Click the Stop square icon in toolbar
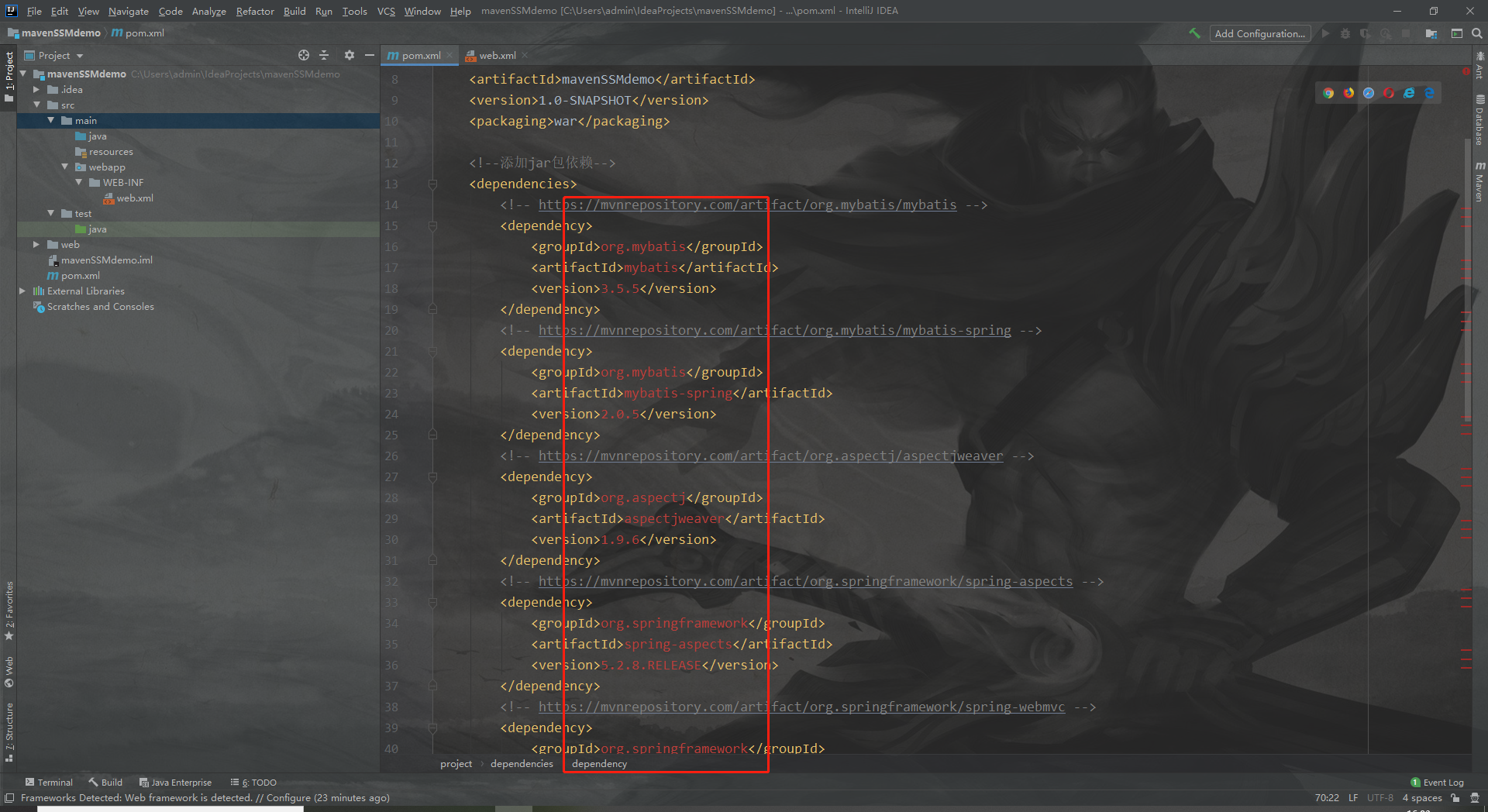This screenshot has height=812, width=1488. 1406,33
